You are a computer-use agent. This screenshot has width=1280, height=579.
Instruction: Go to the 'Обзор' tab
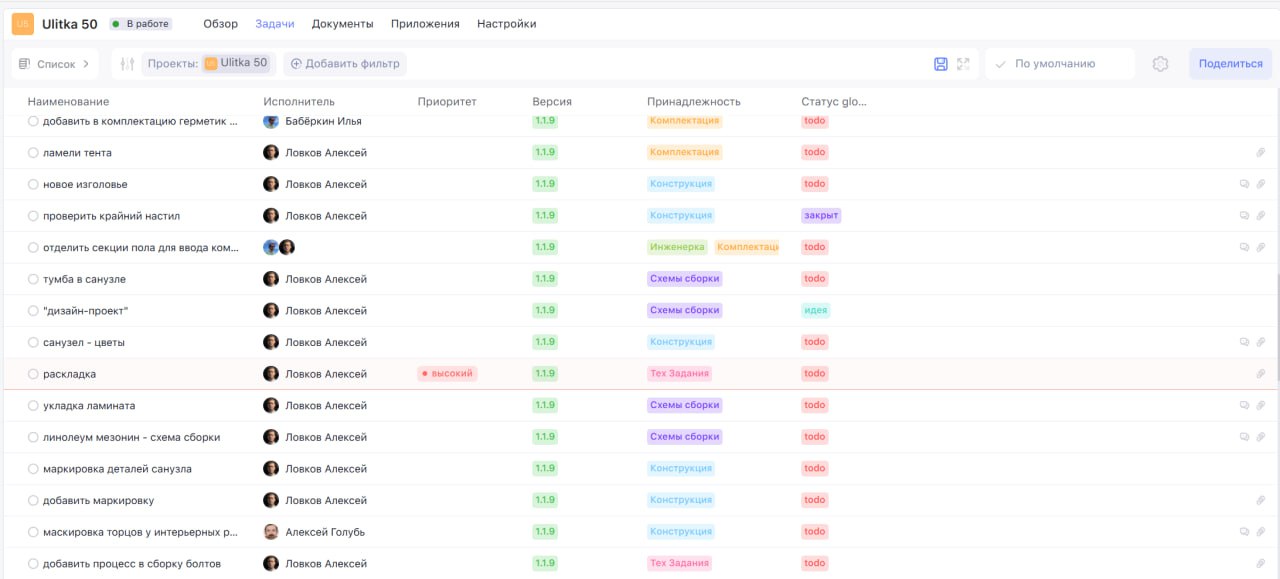(x=220, y=24)
